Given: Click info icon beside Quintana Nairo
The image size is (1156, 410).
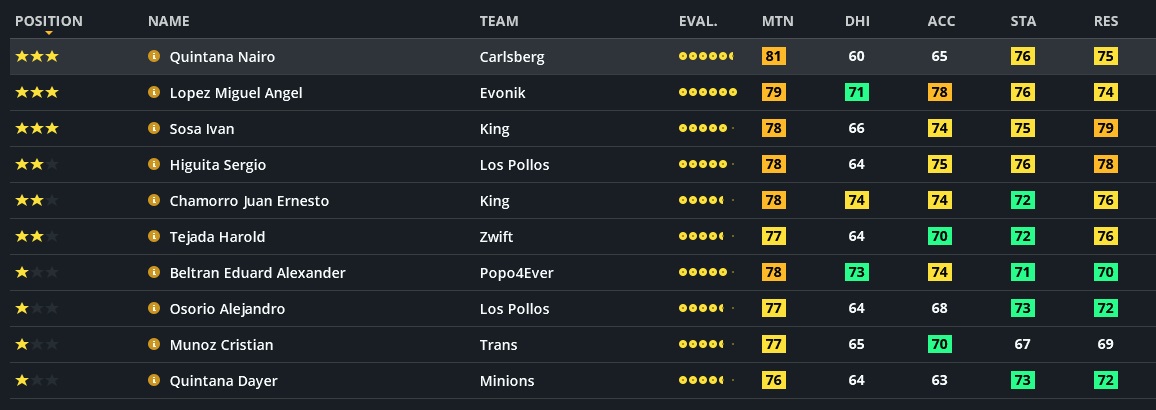Looking at the screenshot, I should tap(154, 57).
